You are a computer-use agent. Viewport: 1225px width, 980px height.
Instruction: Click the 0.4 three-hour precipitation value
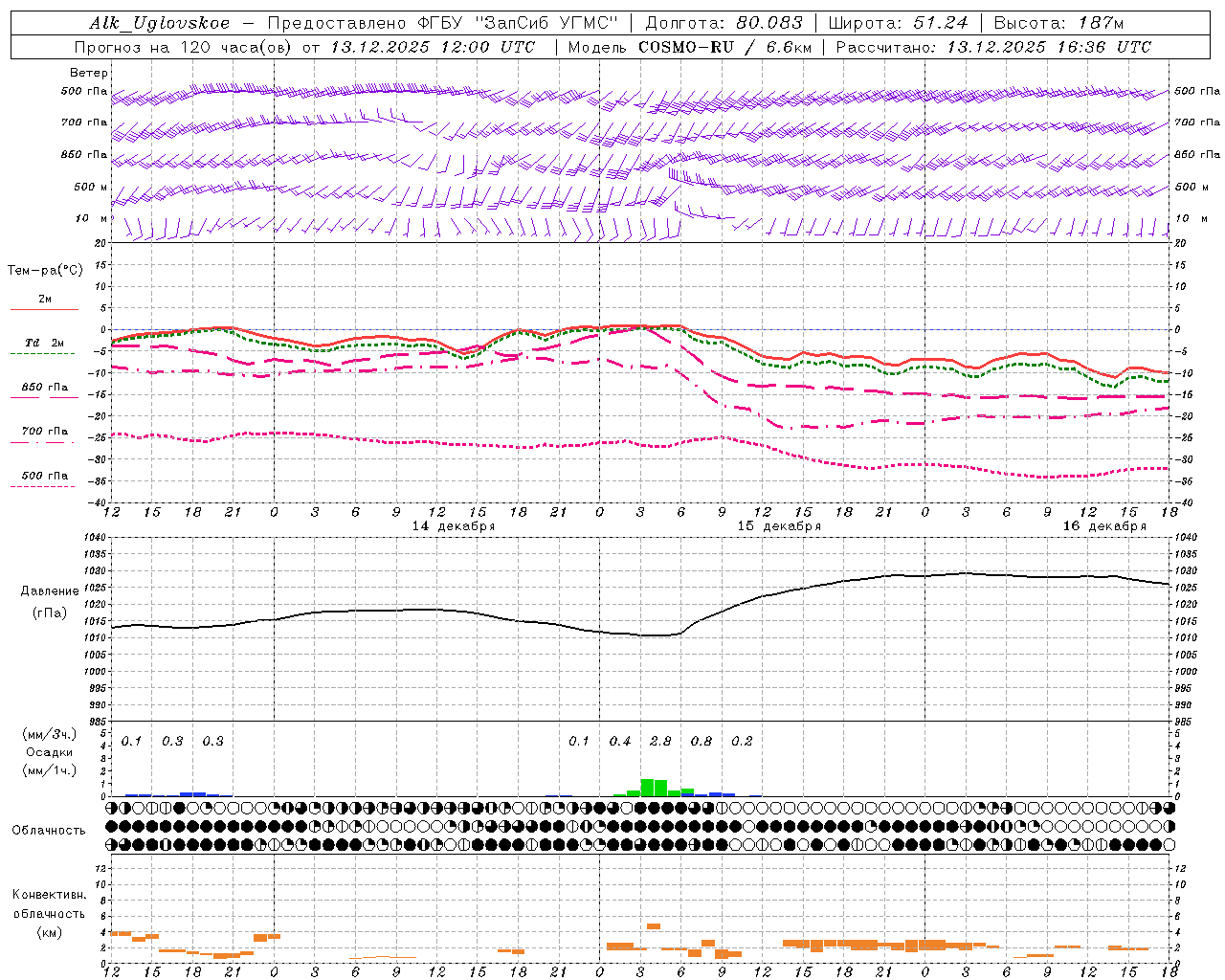pyautogui.click(x=620, y=742)
